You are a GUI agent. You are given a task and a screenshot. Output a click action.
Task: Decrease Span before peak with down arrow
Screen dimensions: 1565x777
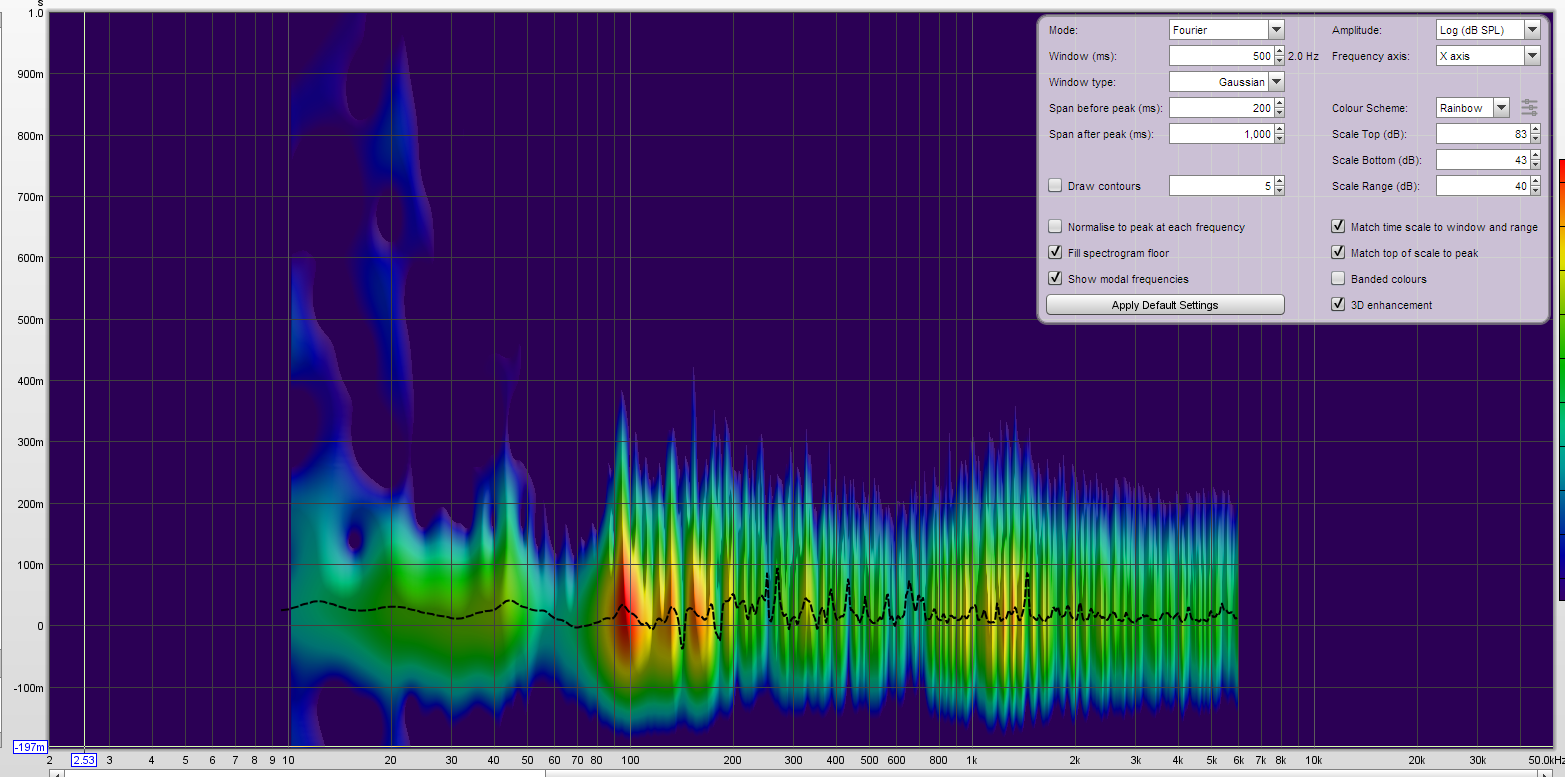pos(1279,112)
